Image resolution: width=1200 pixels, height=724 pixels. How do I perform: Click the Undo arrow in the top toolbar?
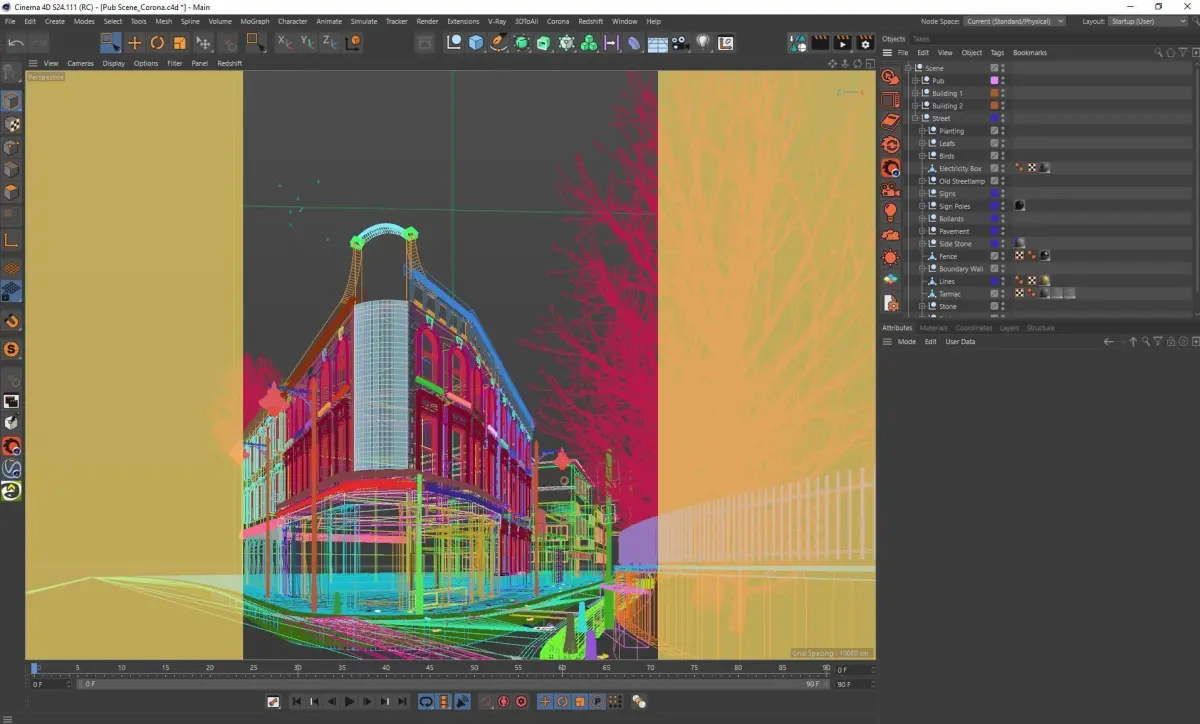[16, 42]
